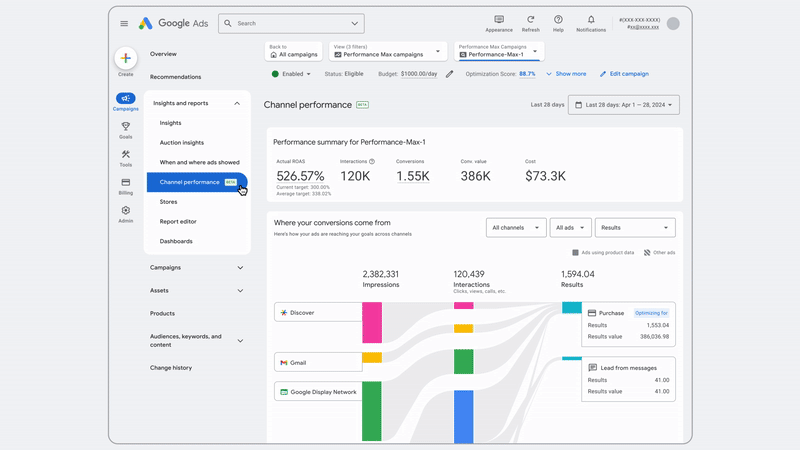The height and width of the screenshot is (450, 800).
Task: Open the Campaigns sidebar section
Action: click(x=126, y=102)
